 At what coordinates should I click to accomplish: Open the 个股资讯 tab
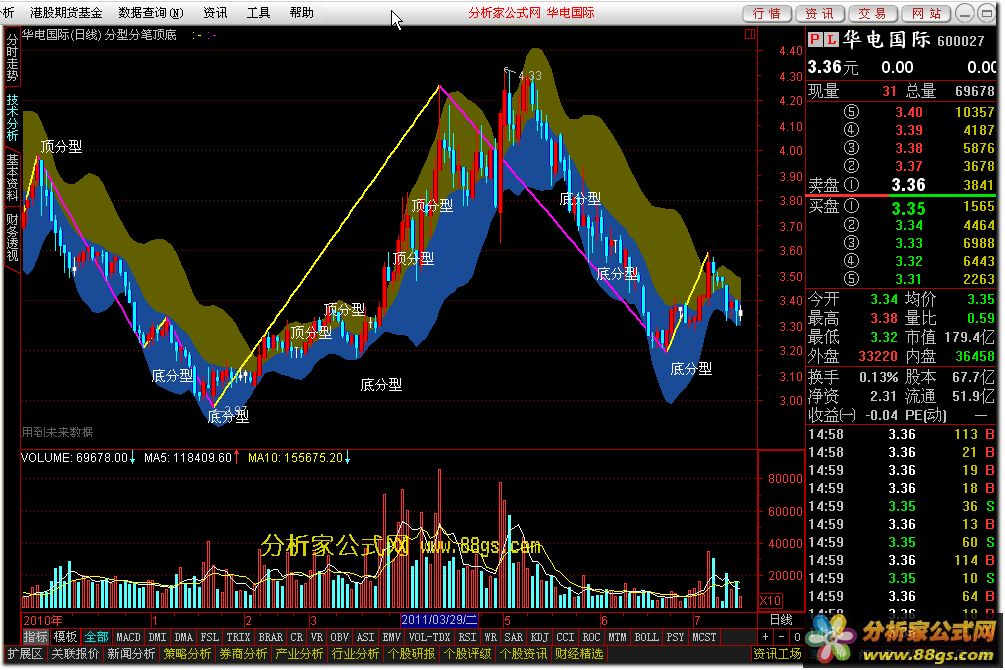524,653
